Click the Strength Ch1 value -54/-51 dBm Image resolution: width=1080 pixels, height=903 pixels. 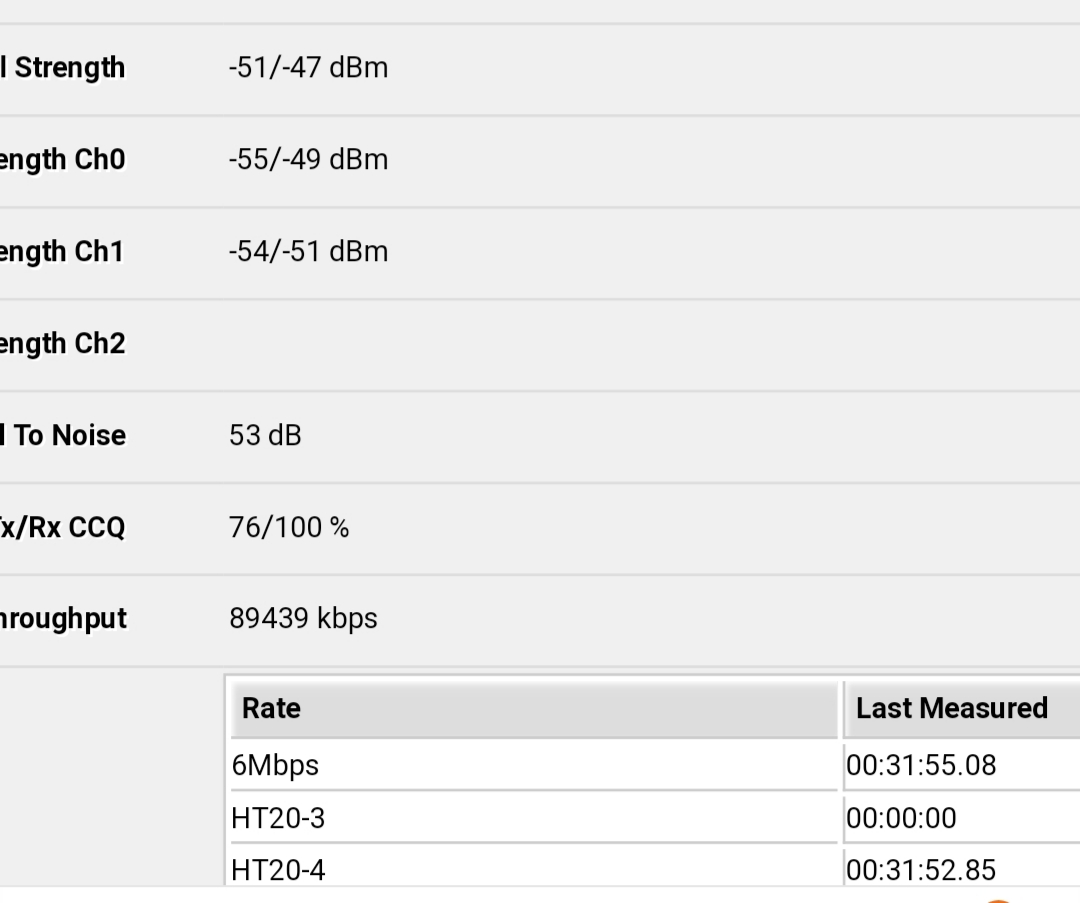click(308, 251)
